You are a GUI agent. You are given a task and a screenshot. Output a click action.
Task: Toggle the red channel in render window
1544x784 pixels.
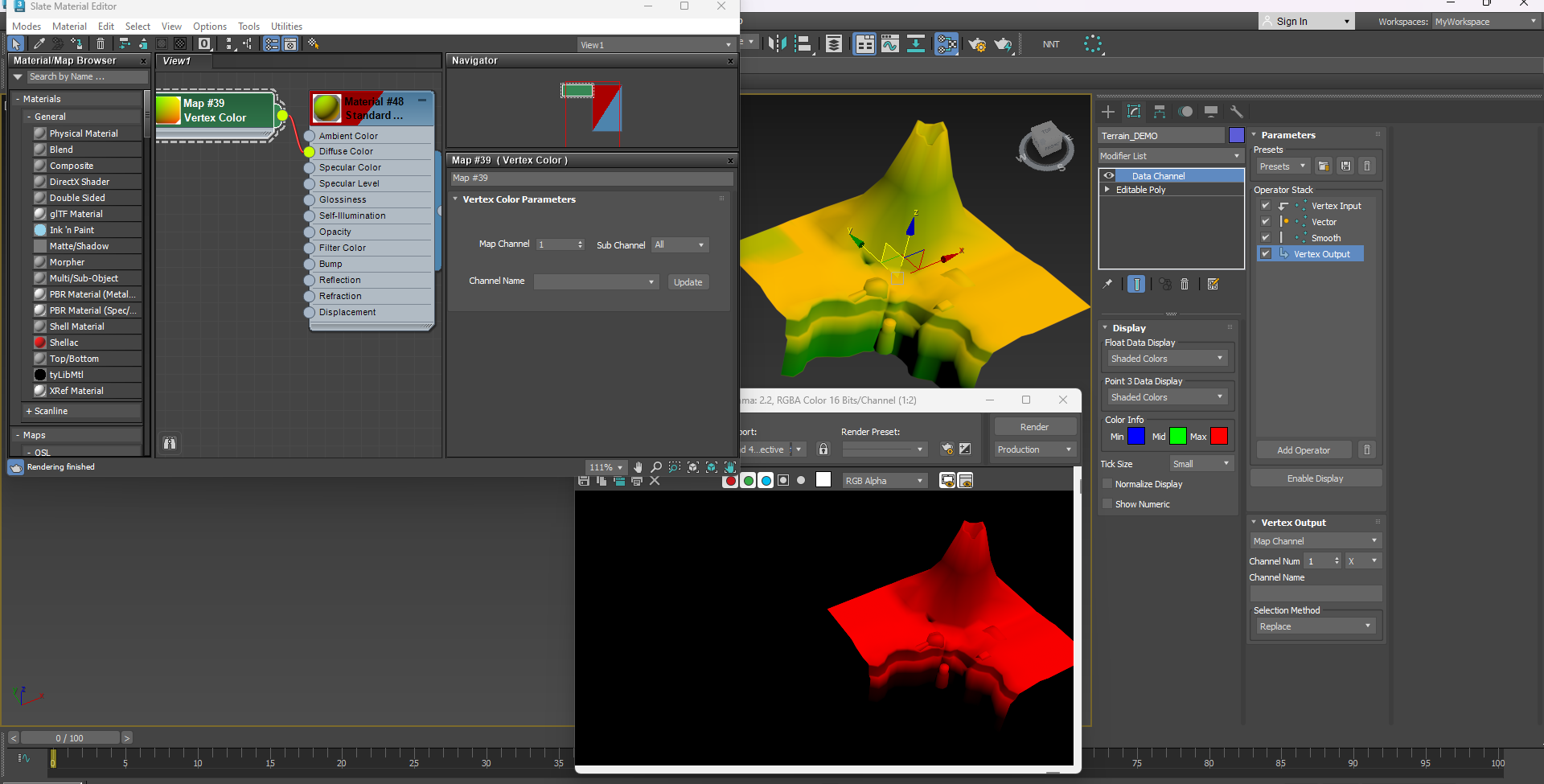click(730, 481)
